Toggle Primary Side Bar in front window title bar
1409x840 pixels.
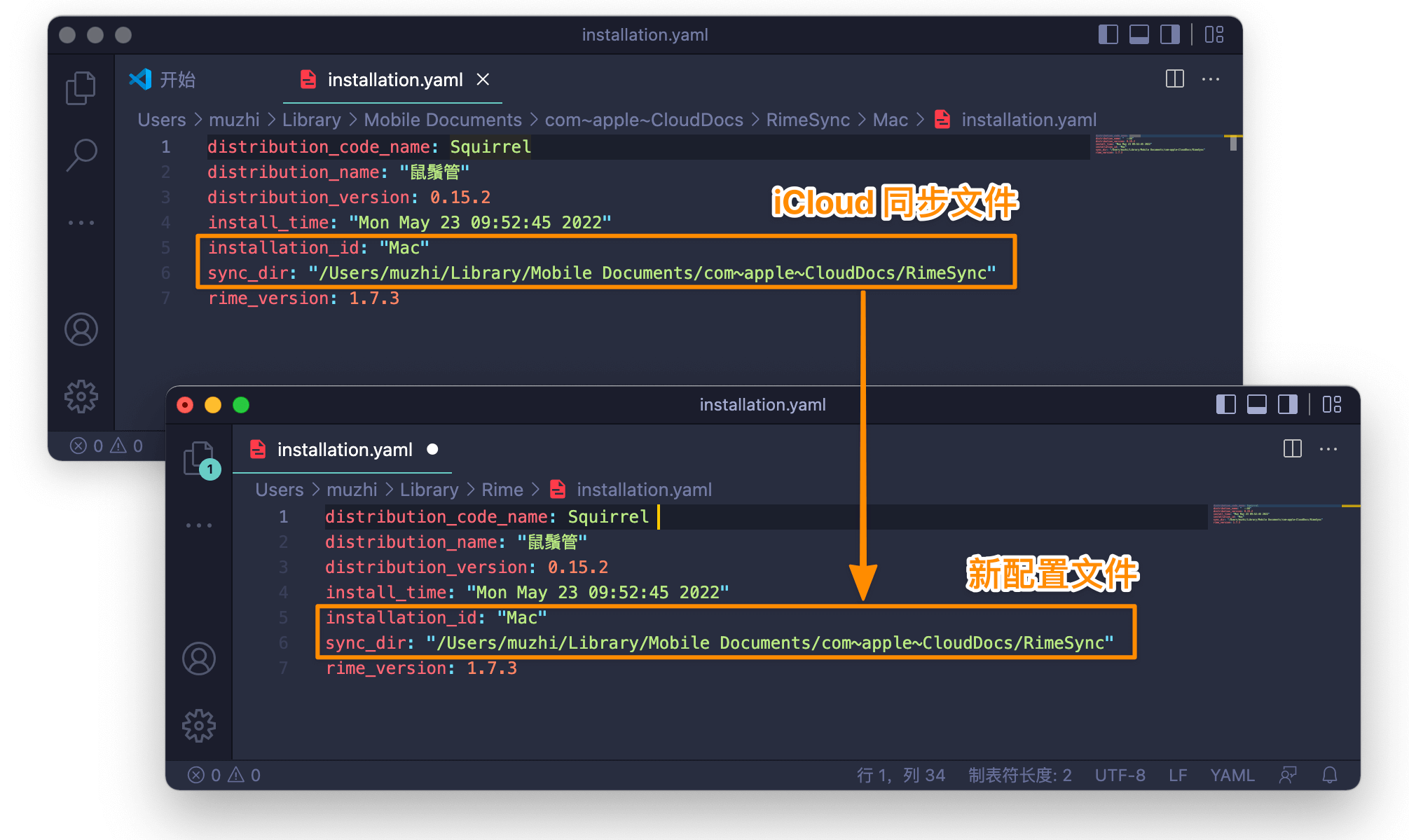[1225, 404]
